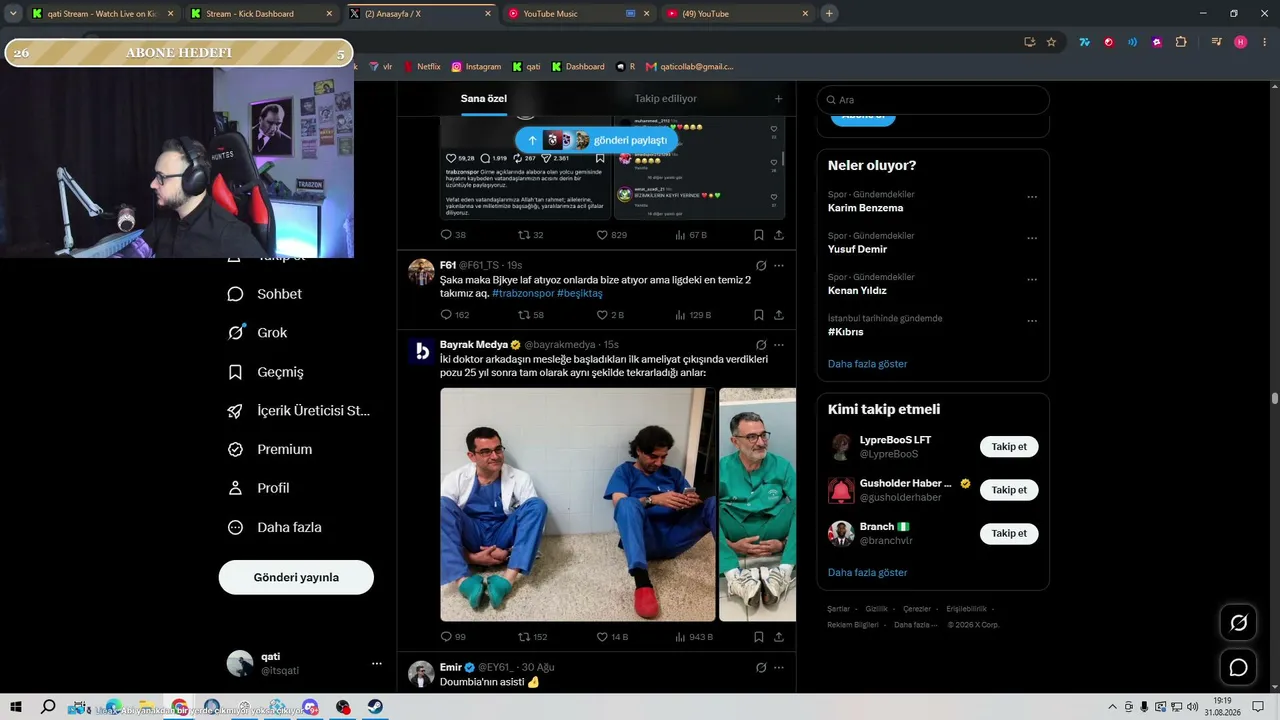Open the browser extensions puzzle icon
The image size is (1280, 720).
(1181, 42)
